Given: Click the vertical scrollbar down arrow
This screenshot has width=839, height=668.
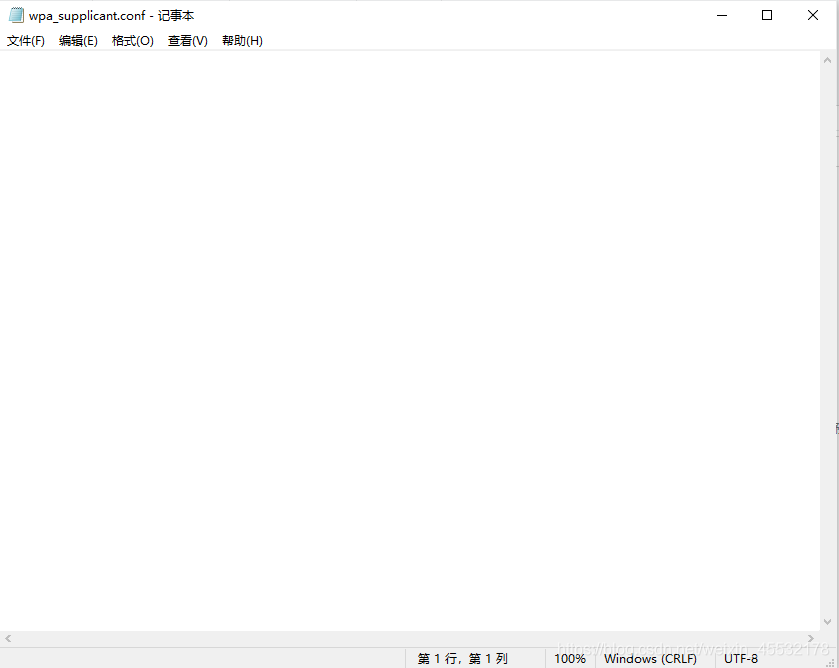Looking at the screenshot, I should click(827, 622).
